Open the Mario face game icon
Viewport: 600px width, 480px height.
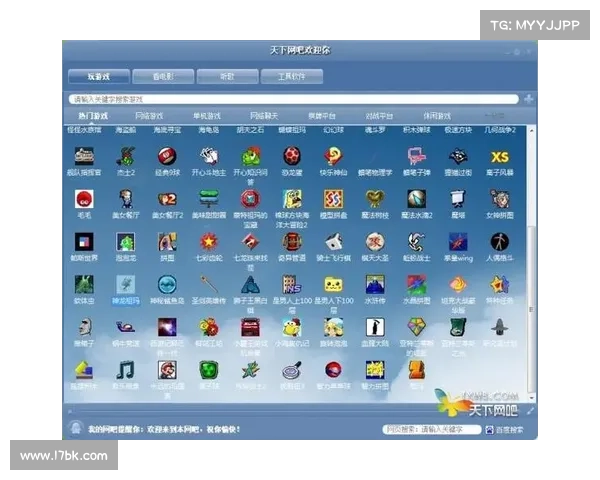pos(167,370)
